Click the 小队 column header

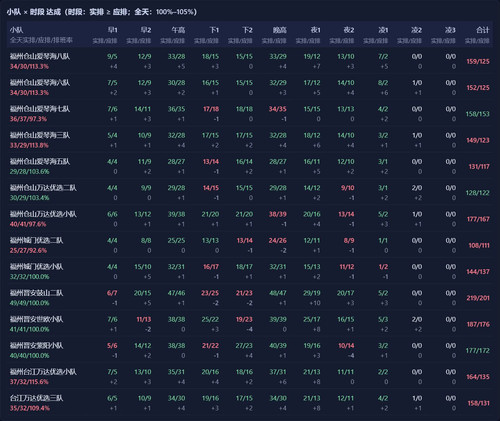16,30
